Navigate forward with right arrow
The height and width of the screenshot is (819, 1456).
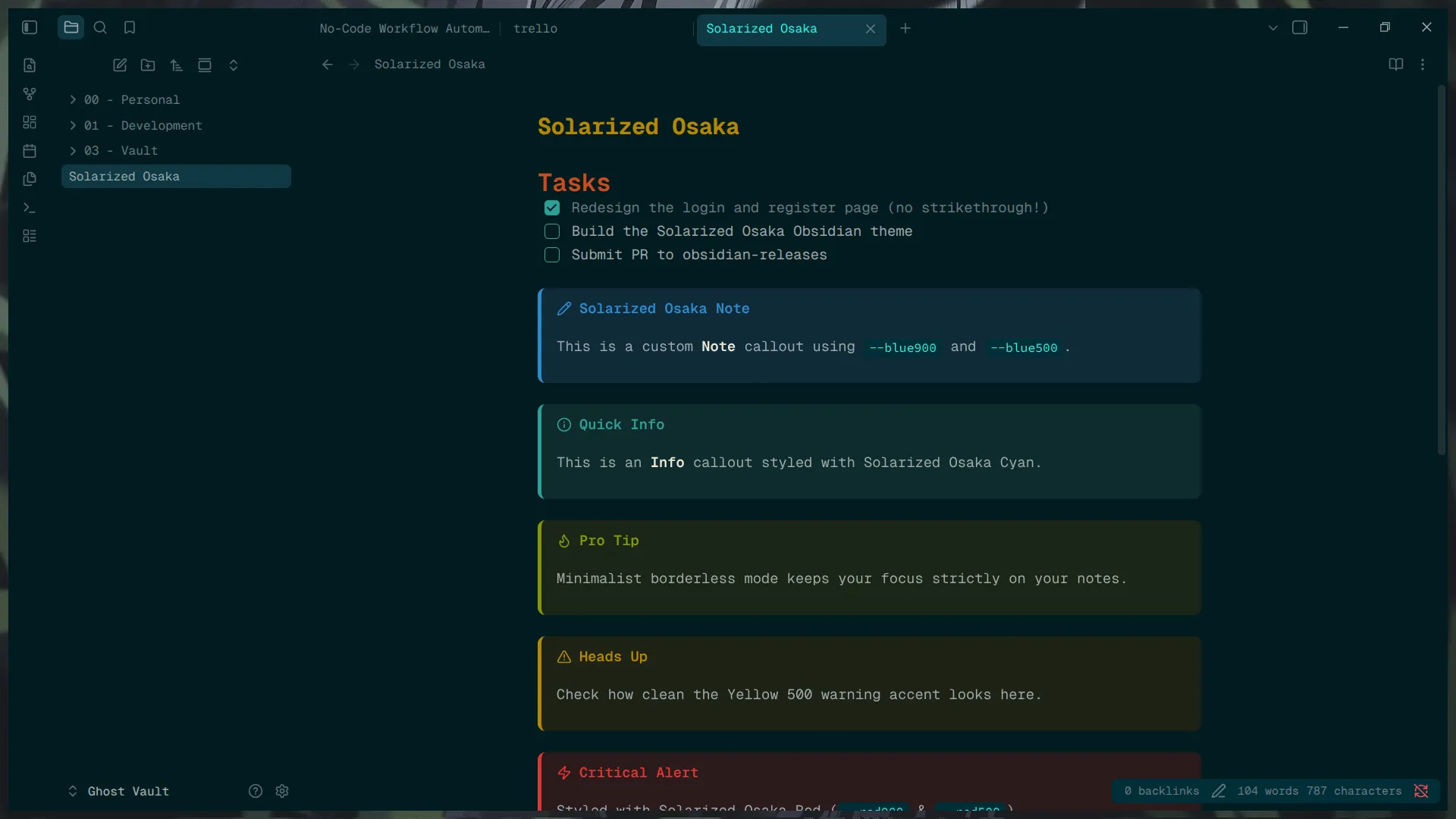(354, 64)
